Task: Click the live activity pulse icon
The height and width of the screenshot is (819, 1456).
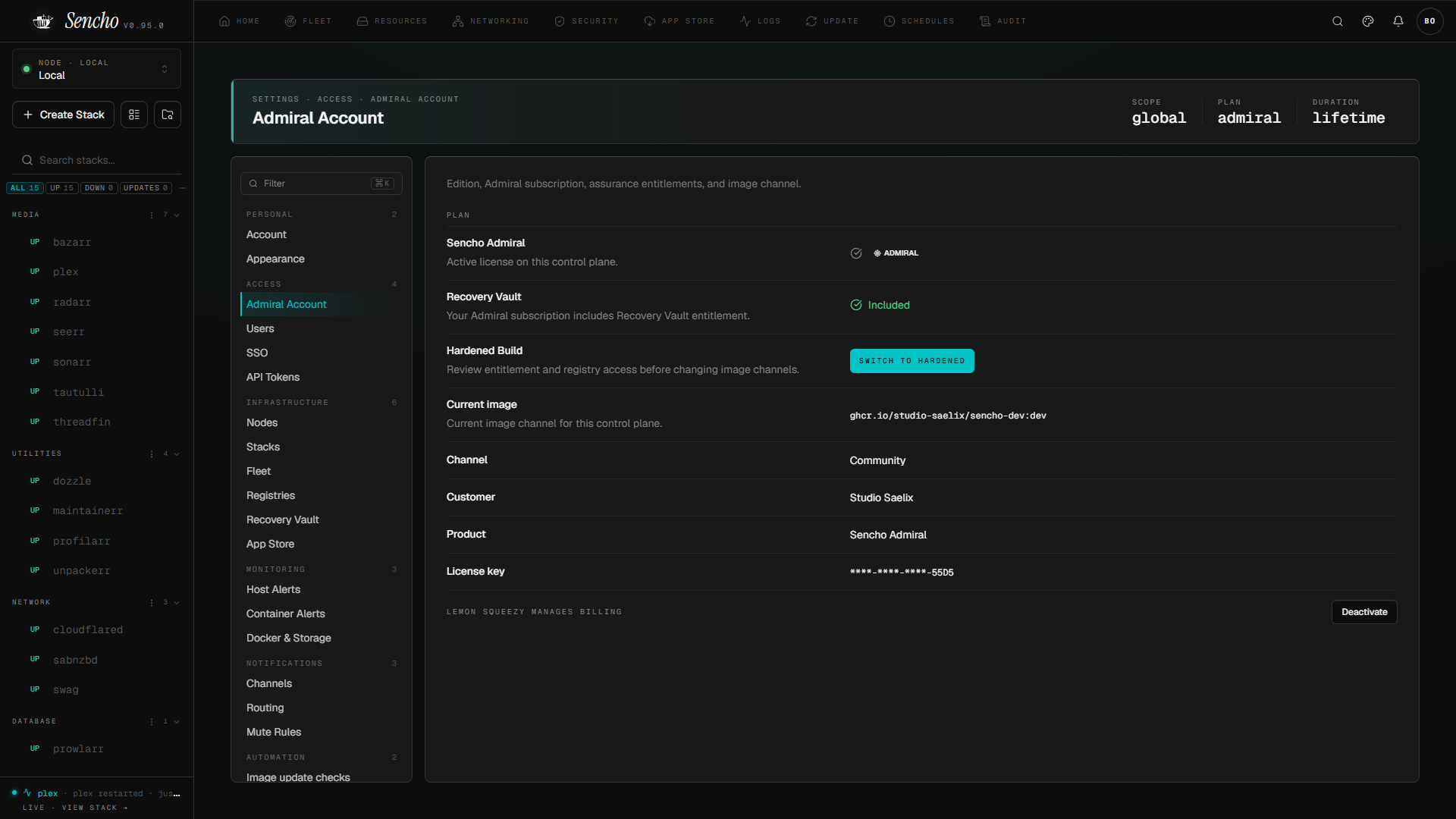Action: [x=27, y=792]
